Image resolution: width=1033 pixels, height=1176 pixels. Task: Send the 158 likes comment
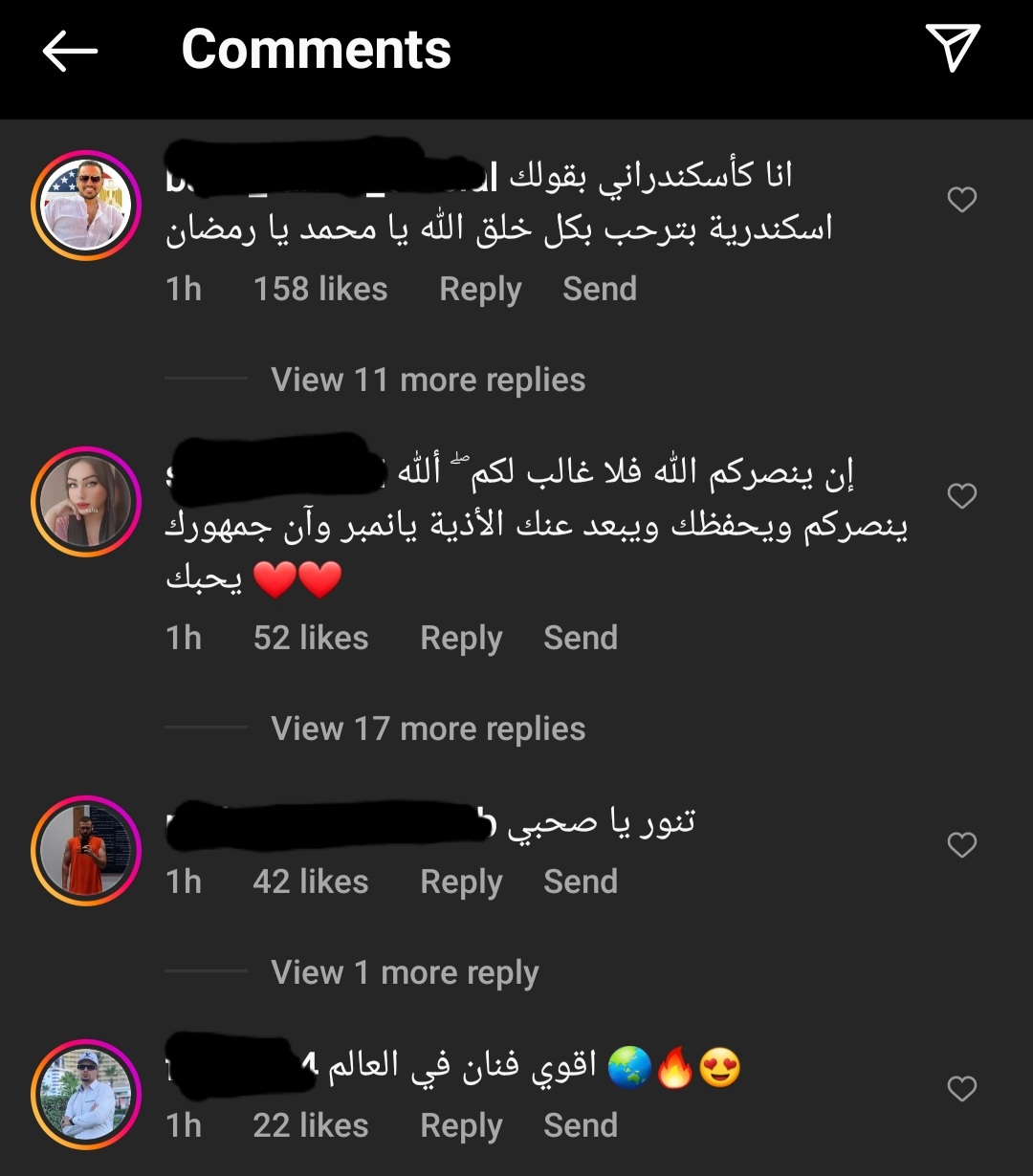tap(600, 289)
